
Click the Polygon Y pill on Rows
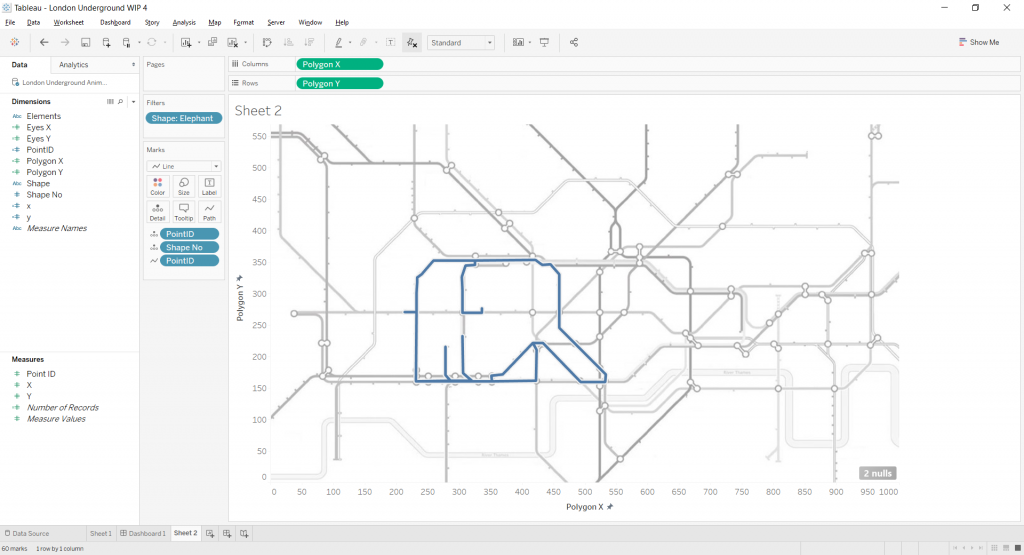click(340, 84)
